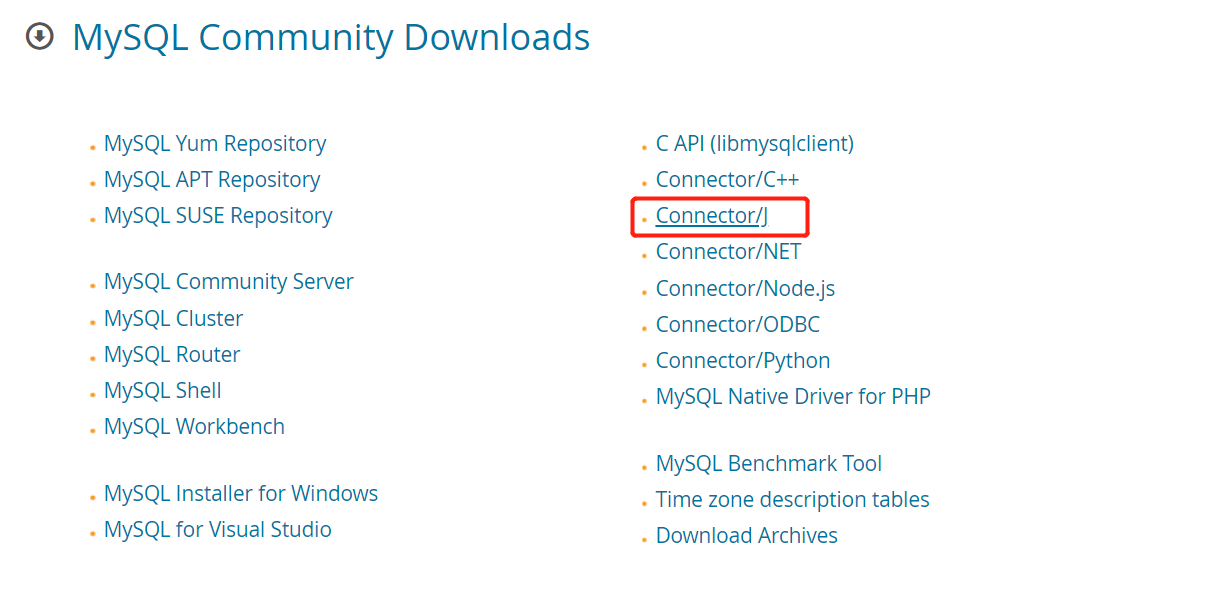Open the Connector/Python link
Viewport: 1232px width, 607px height.
click(x=743, y=361)
